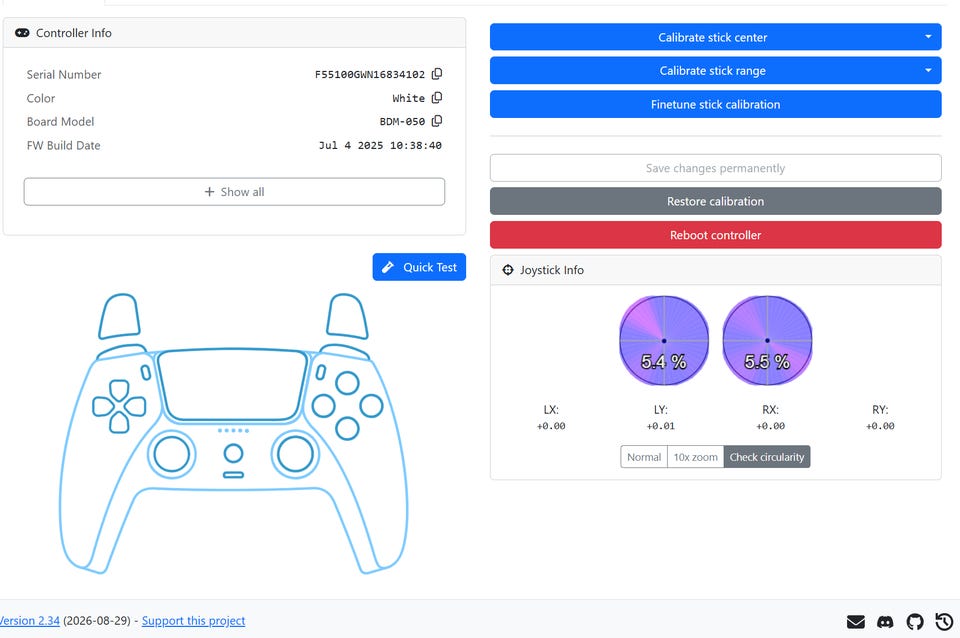Click the touchpad on the controller diagram
960x638 pixels.
233,385
